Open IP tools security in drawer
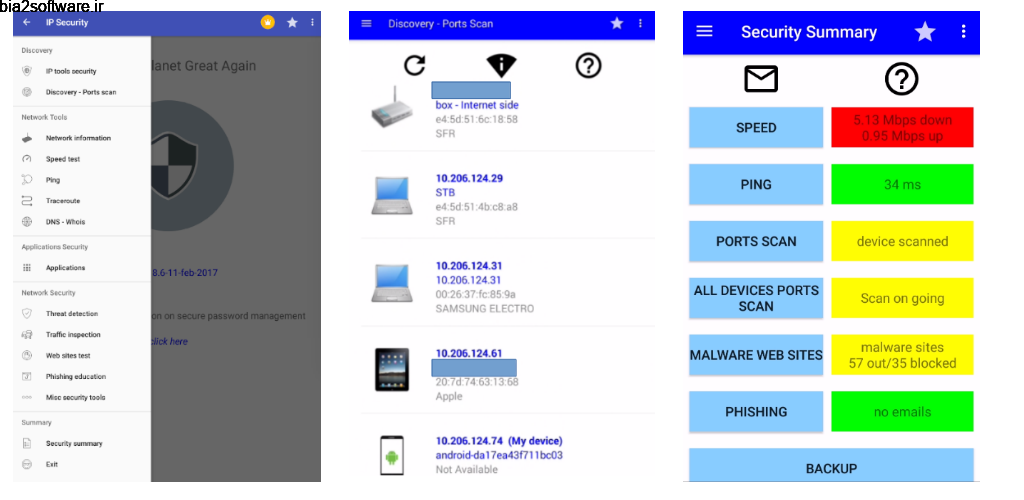Image resolution: width=1024 pixels, height=500 pixels. pos(82,71)
